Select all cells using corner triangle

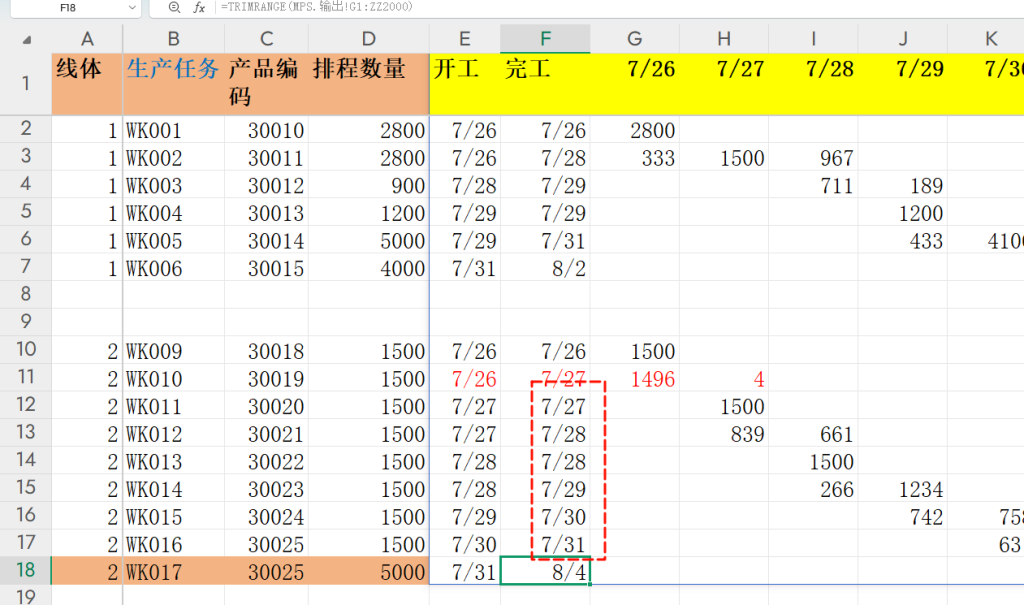pyautogui.click(x=26, y=40)
